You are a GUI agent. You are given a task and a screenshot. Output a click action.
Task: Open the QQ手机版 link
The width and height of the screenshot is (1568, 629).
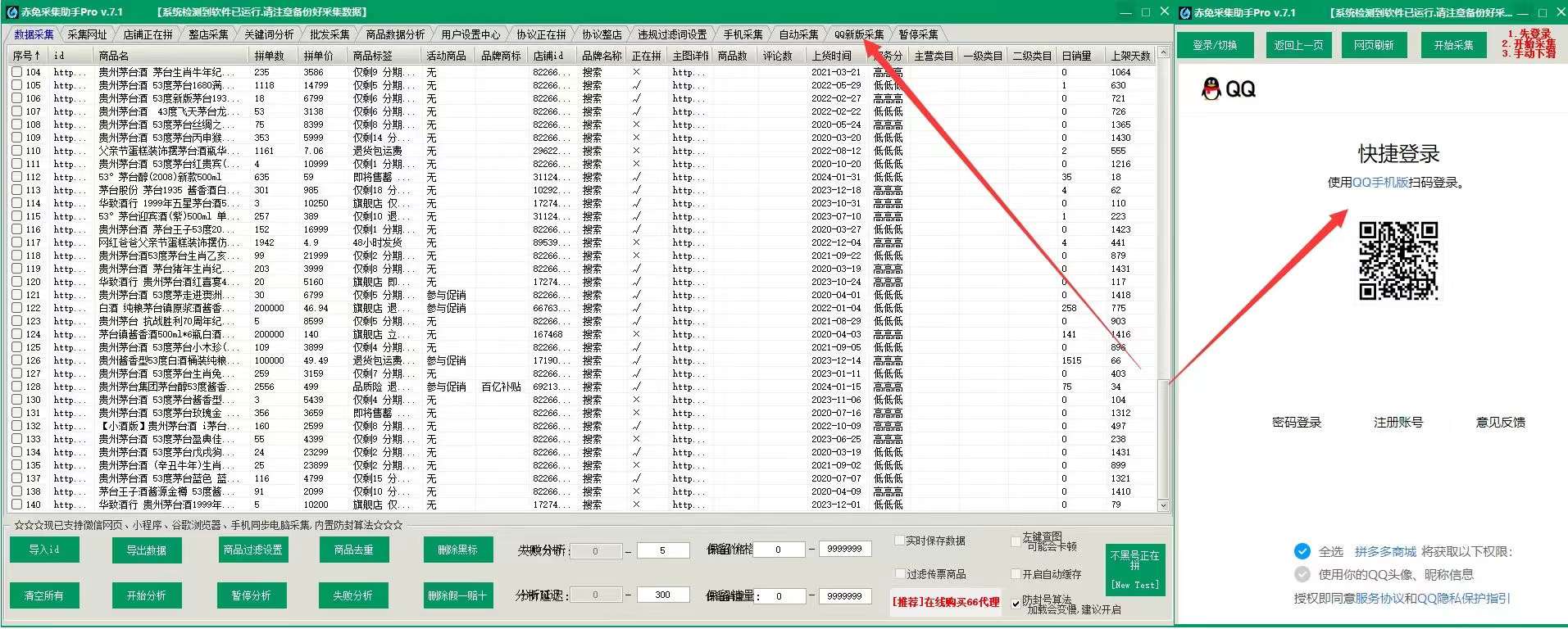coord(1381,183)
